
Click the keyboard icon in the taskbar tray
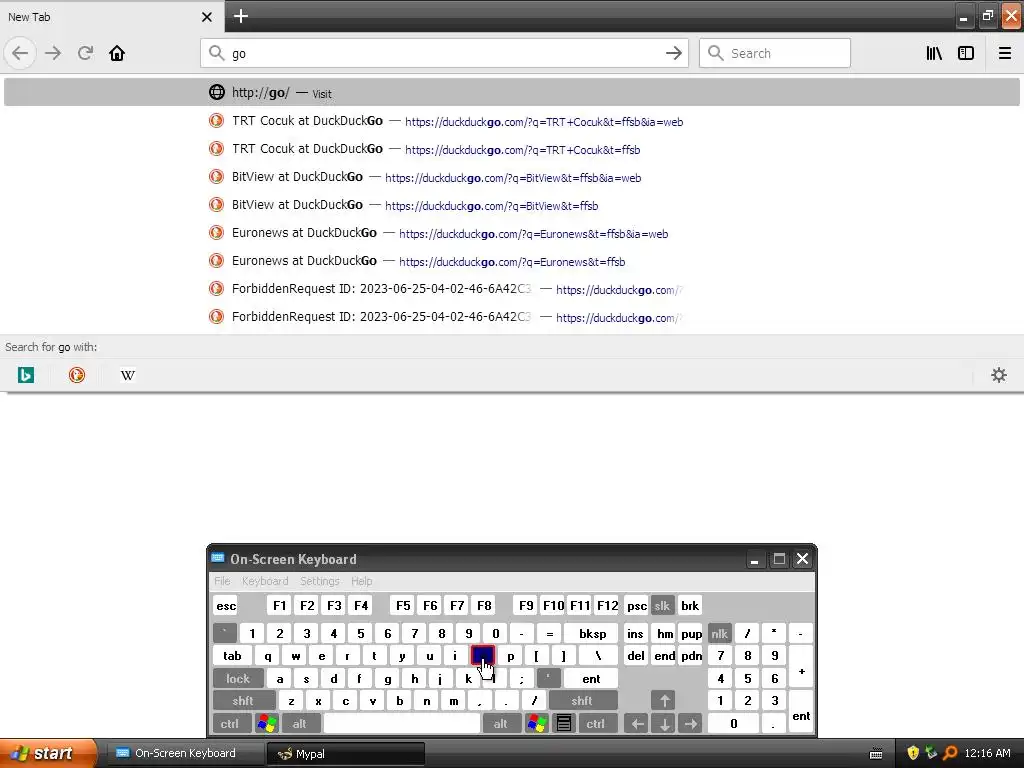876,754
